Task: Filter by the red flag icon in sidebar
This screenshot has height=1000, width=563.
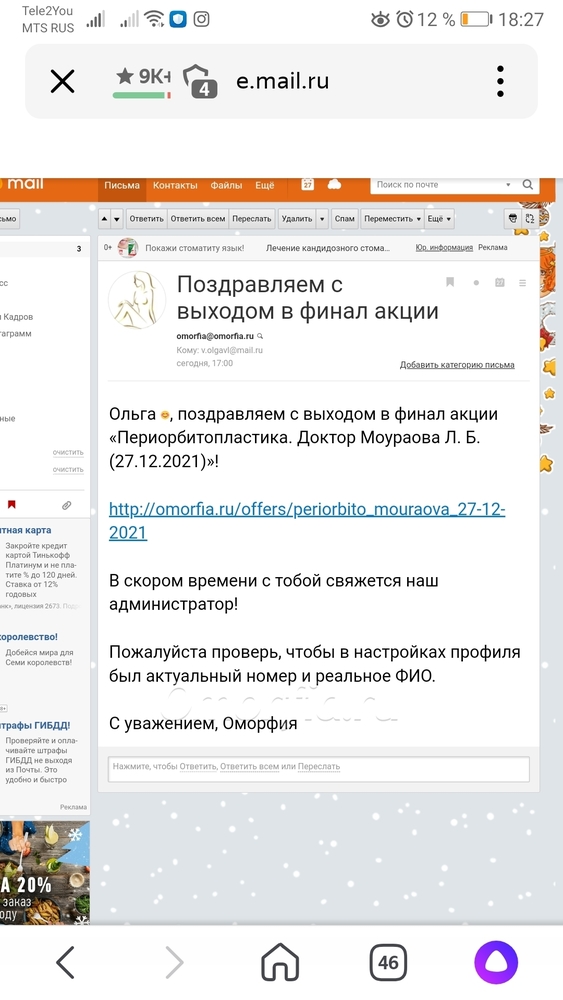Action: pos(11,505)
